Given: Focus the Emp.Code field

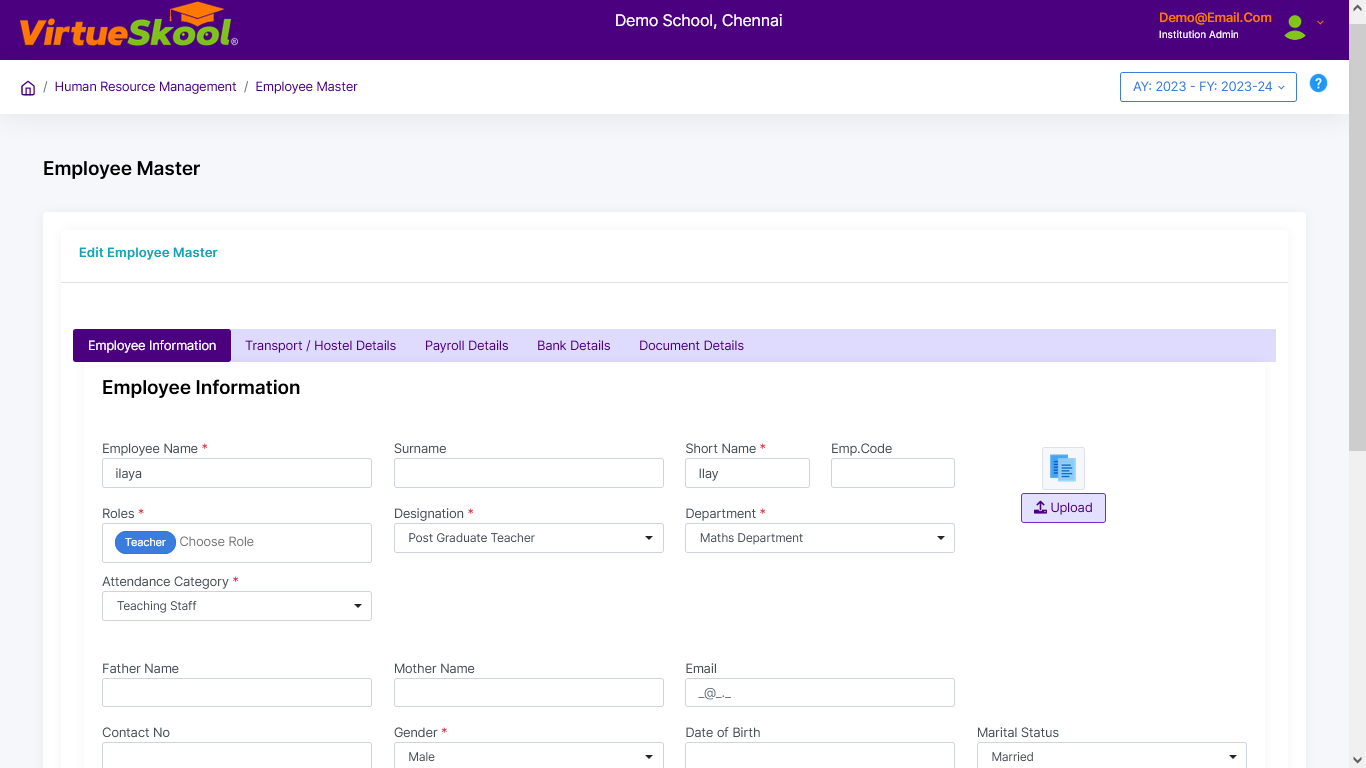Looking at the screenshot, I should [x=893, y=473].
